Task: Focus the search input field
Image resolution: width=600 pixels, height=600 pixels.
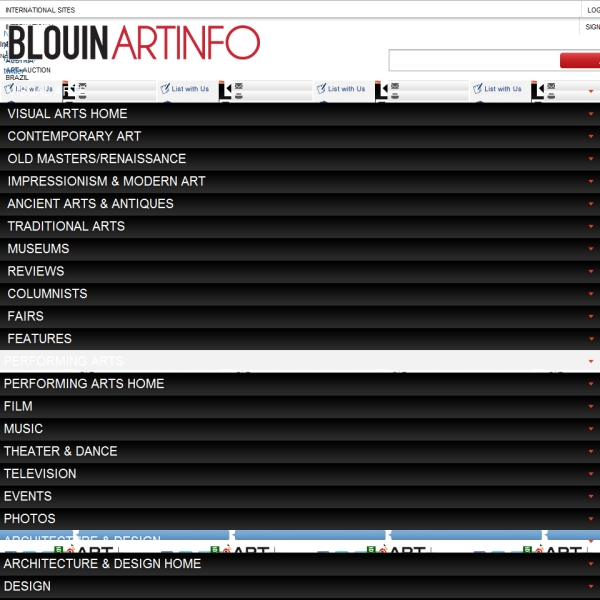Action: click(x=474, y=60)
